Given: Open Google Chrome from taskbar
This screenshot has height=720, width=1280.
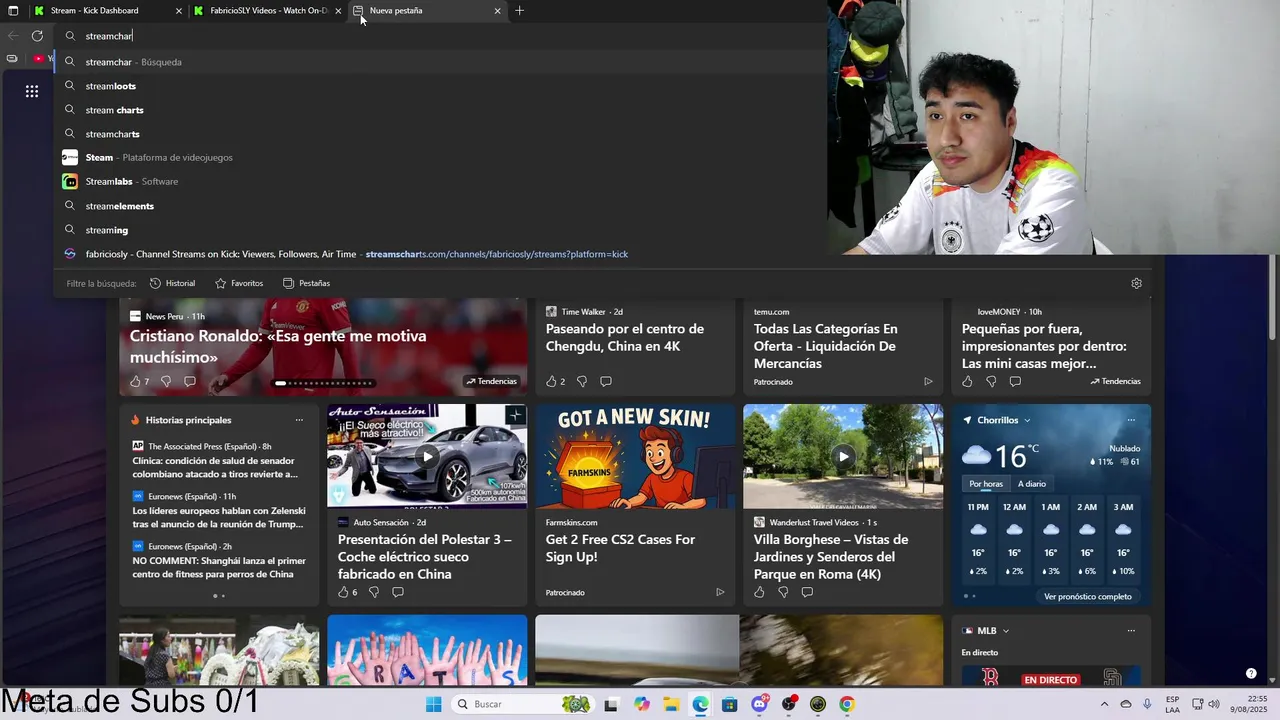Looking at the screenshot, I should (x=847, y=704).
